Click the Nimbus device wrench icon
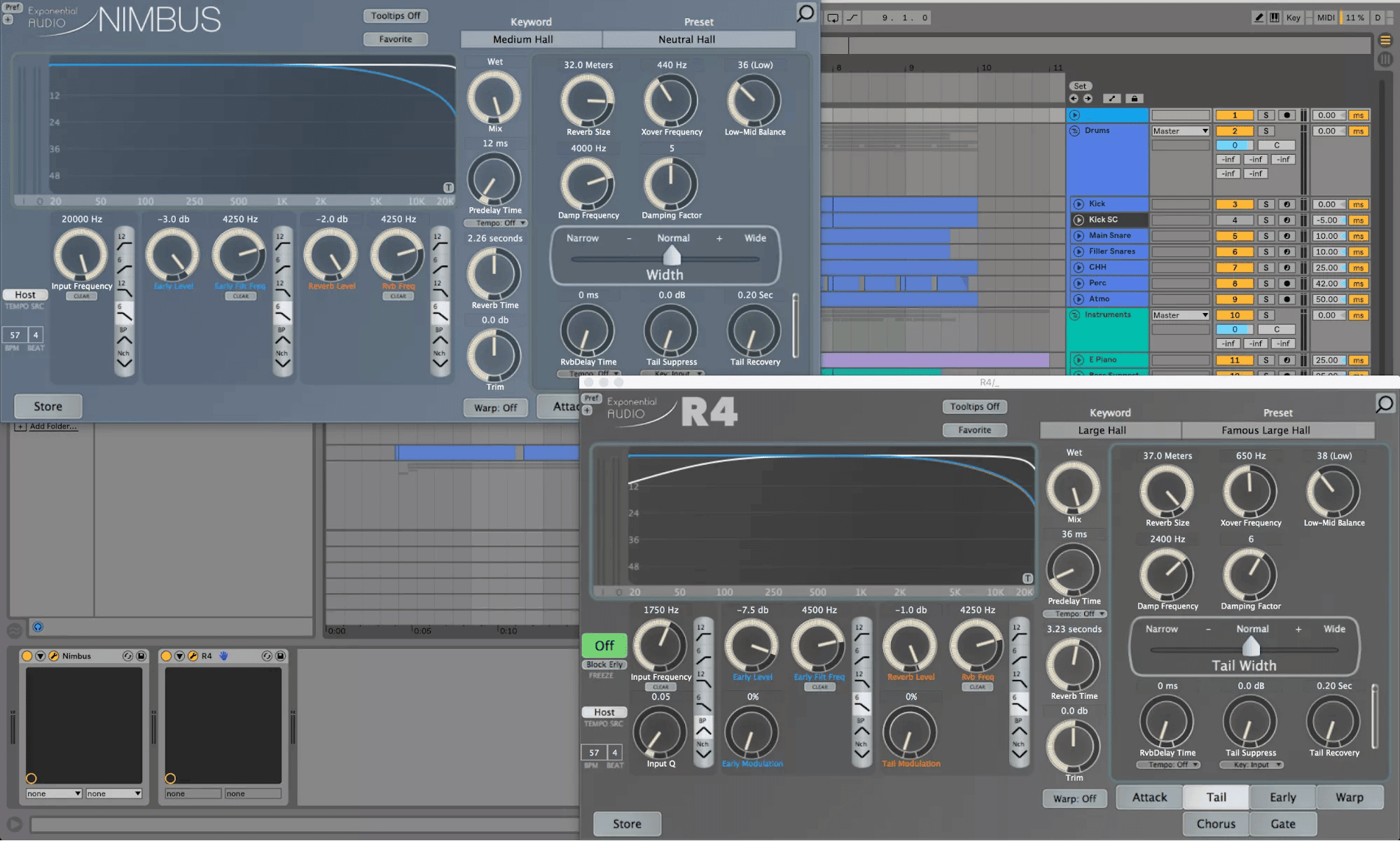 click(x=53, y=656)
